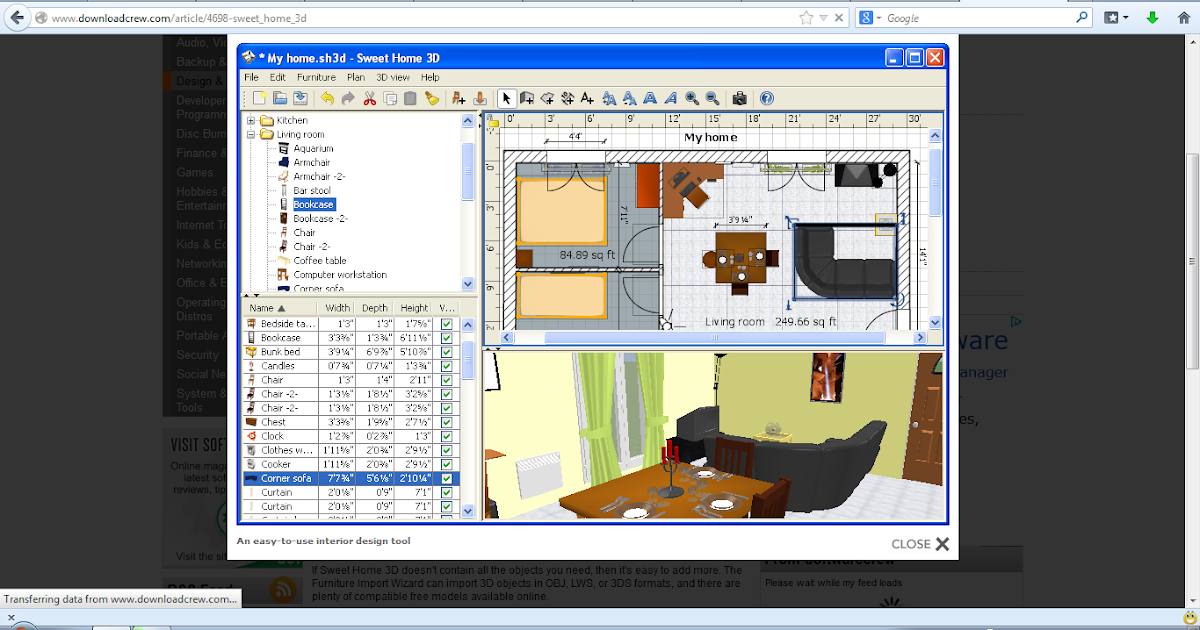Uncheck visibility for Bedside table row
Screen dimensions: 1200x630
[447, 324]
